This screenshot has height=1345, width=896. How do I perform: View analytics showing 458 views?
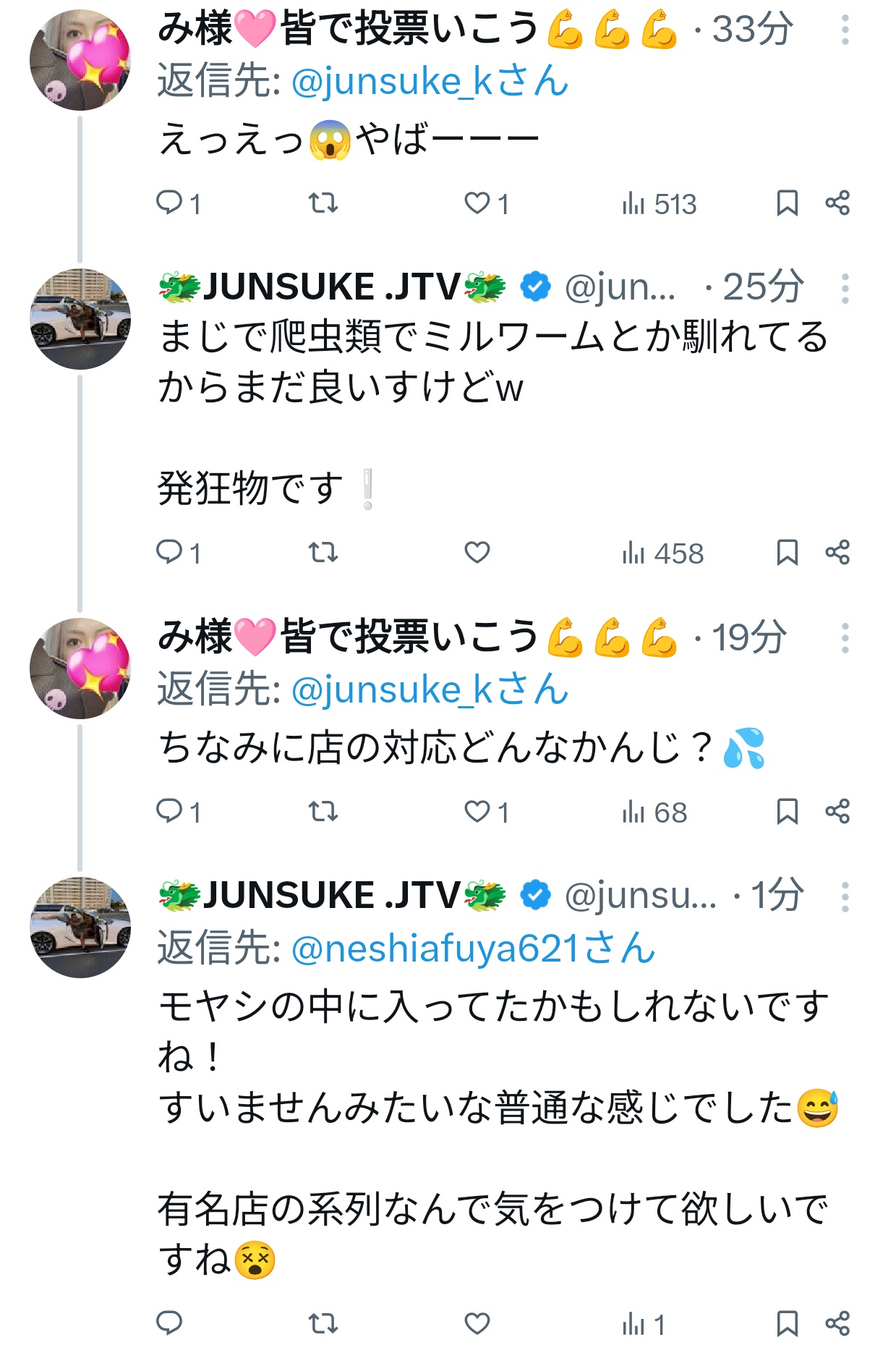(x=662, y=553)
